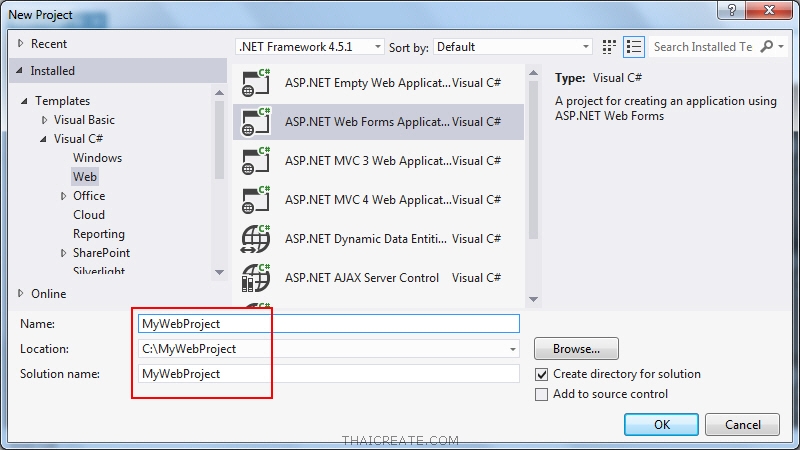Click the Browse... button
The image size is (800, 450).
tap(577, 349)
